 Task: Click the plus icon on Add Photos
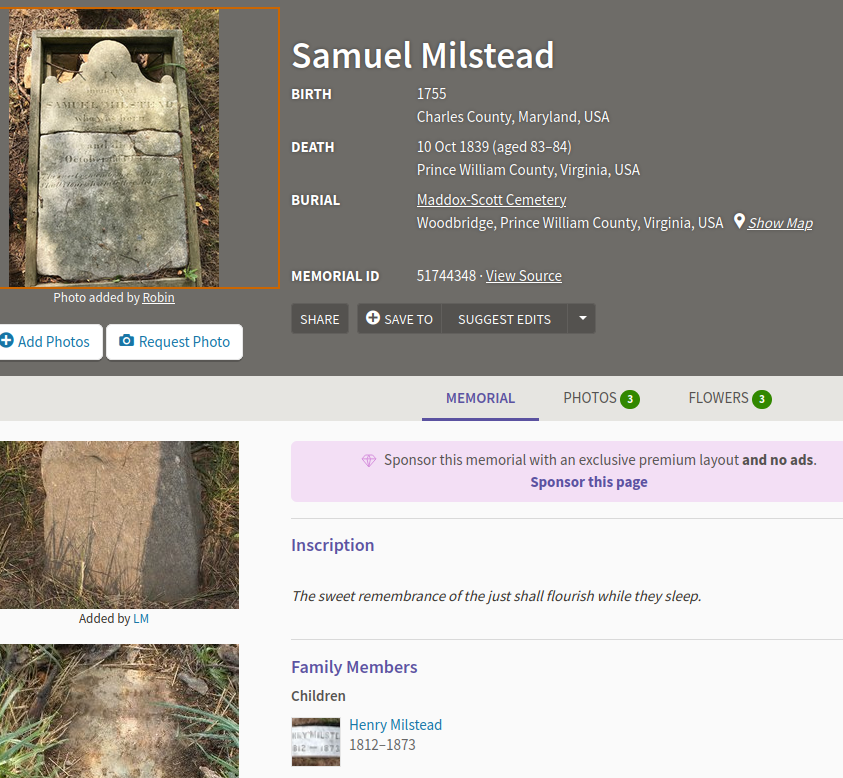tap(6, 341)
